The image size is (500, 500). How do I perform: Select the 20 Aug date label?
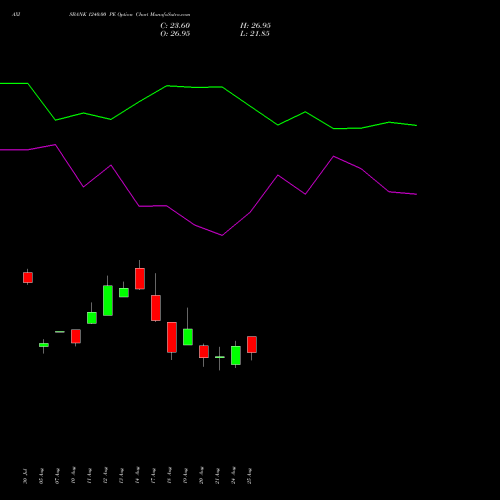[201, 475]
